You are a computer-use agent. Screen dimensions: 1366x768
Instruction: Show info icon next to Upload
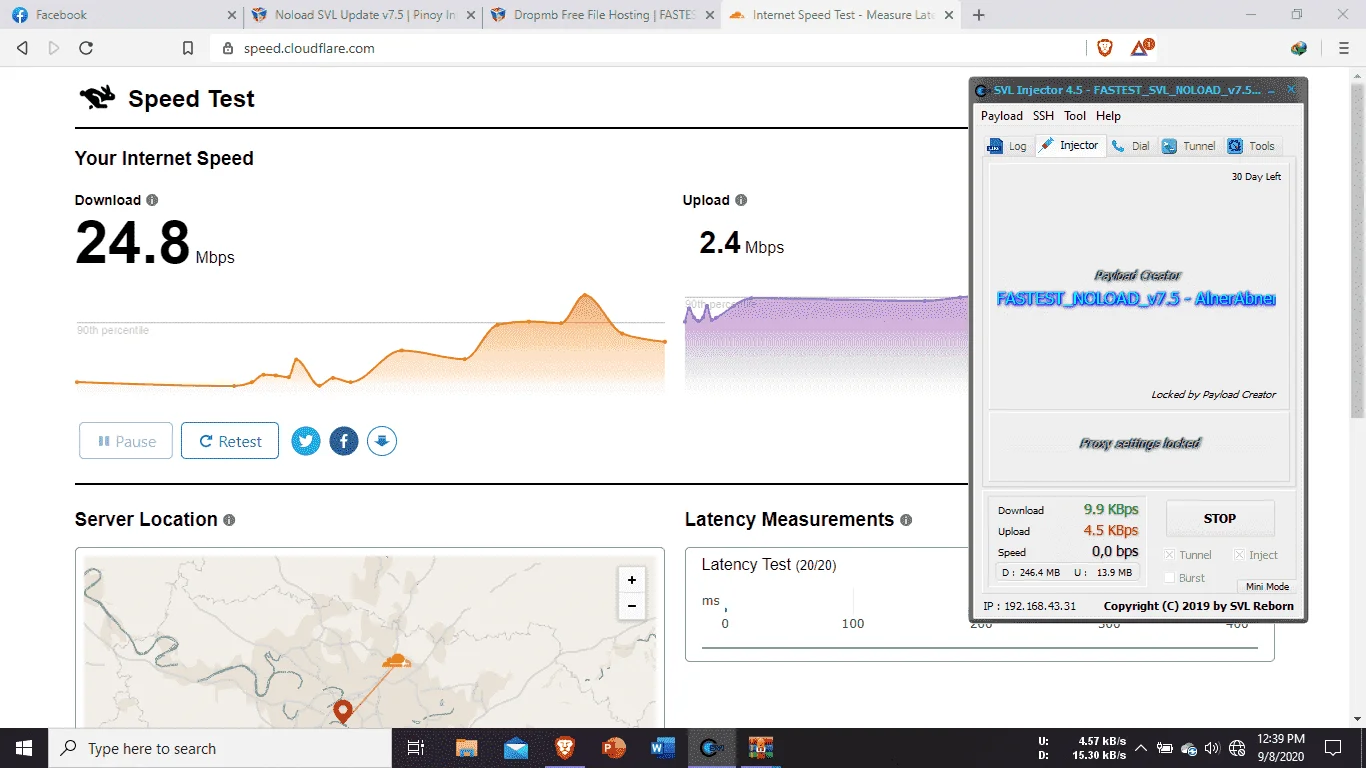pyautogui.click(x=741, y=200)
